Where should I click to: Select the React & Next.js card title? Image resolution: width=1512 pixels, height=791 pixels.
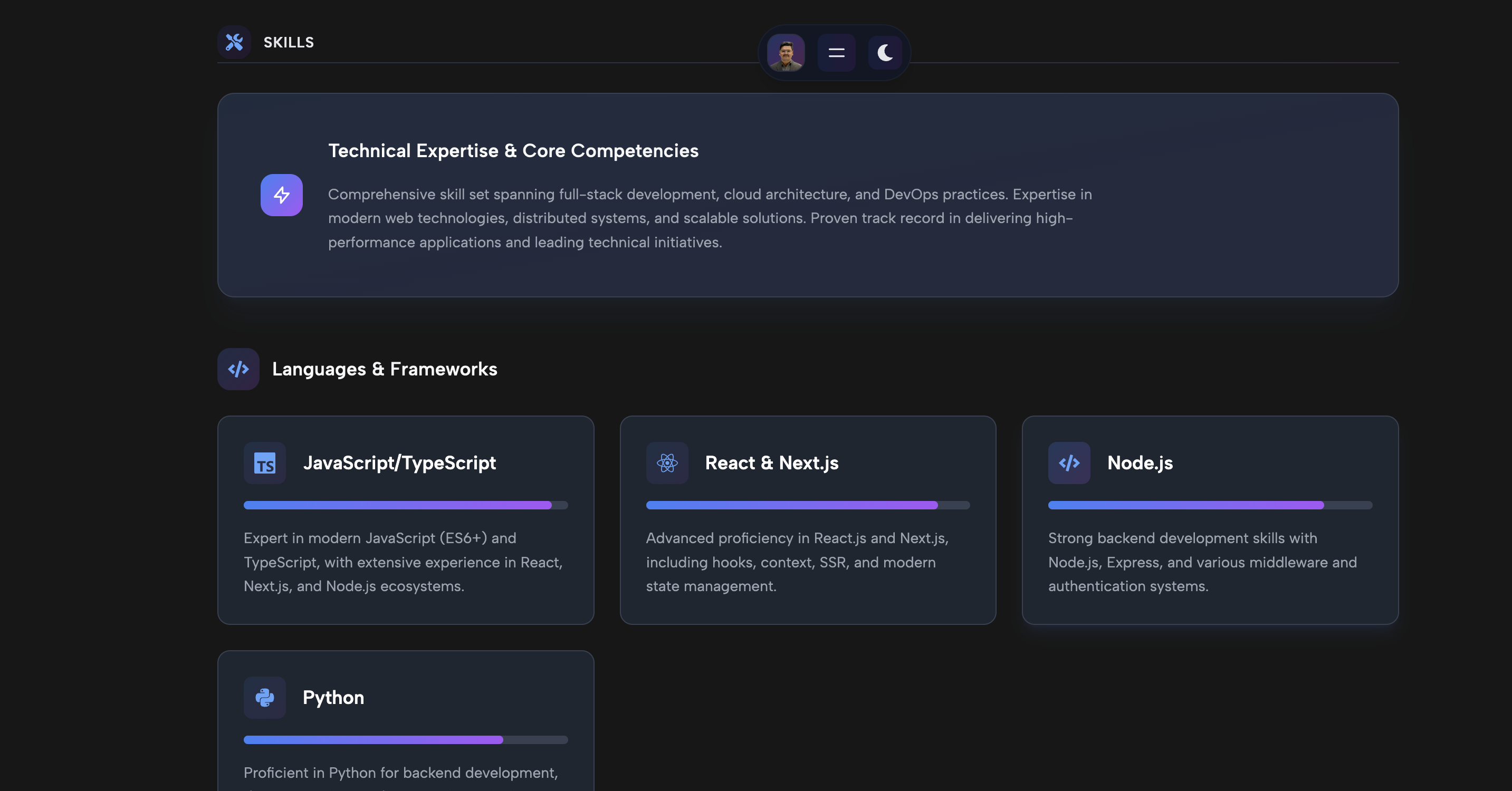pyautogui.click(x=771, y=463)
